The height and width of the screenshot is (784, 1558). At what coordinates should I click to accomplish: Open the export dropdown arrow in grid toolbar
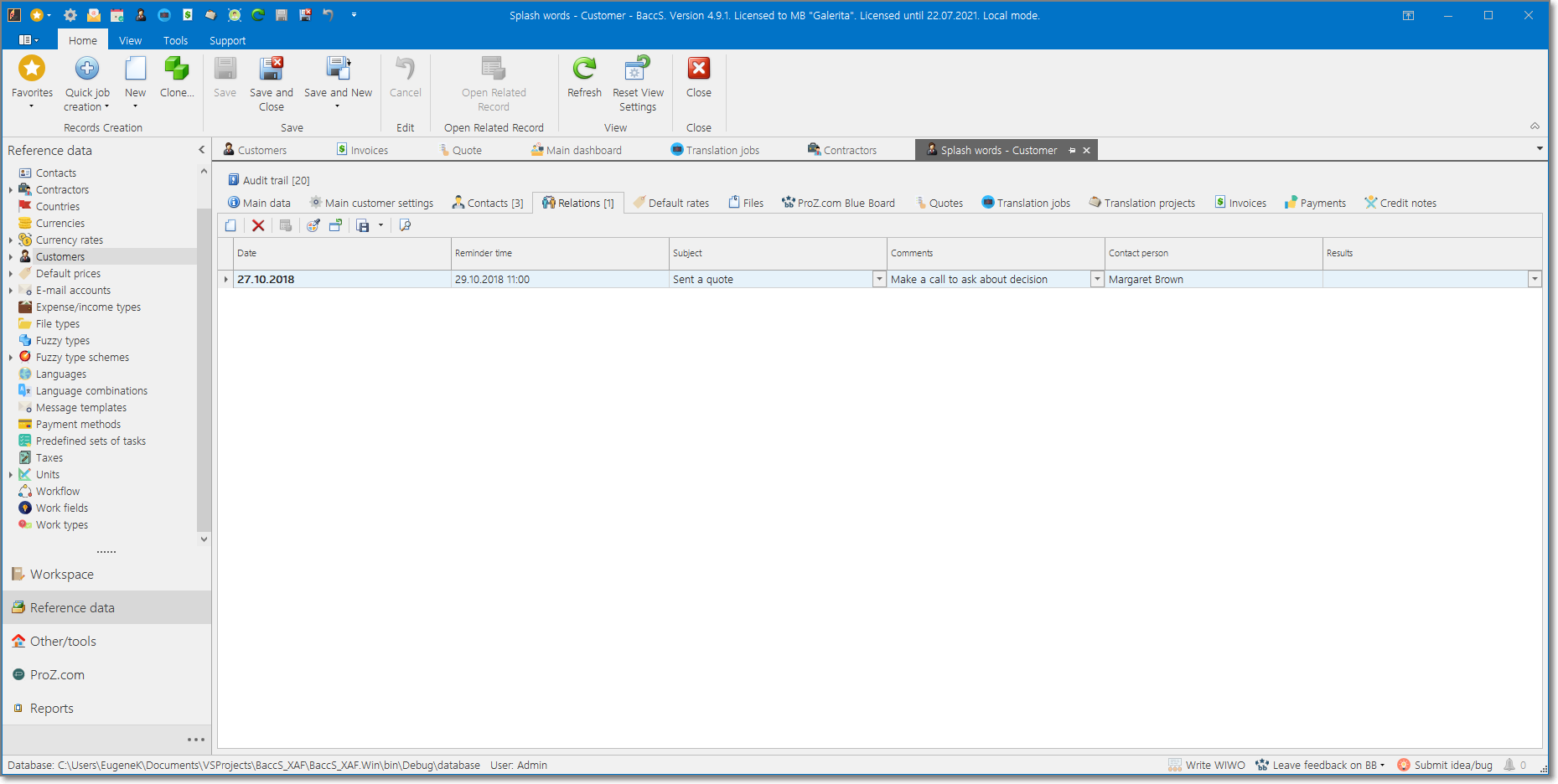coord(380,225)
